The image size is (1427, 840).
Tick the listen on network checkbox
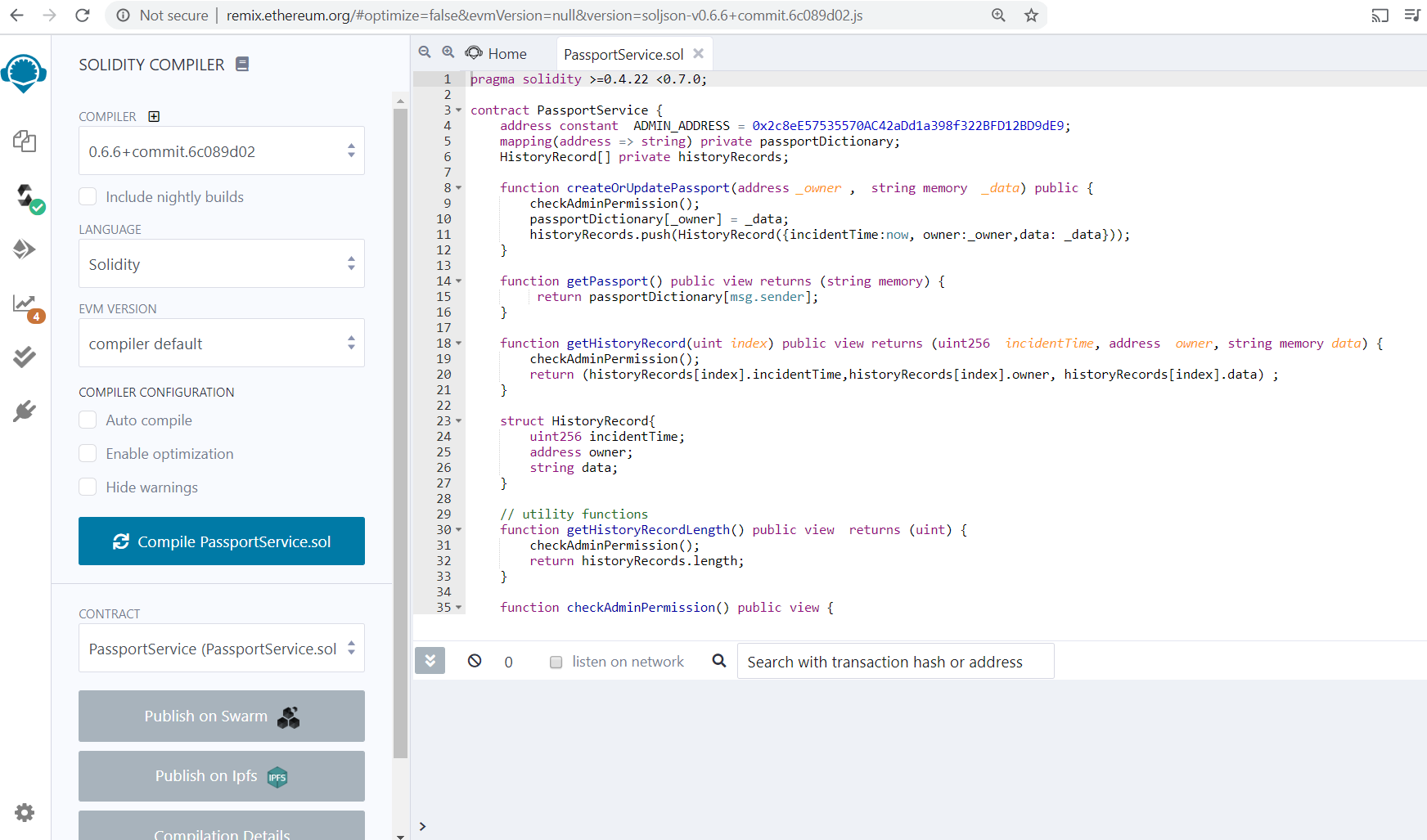tap(556, 663)
